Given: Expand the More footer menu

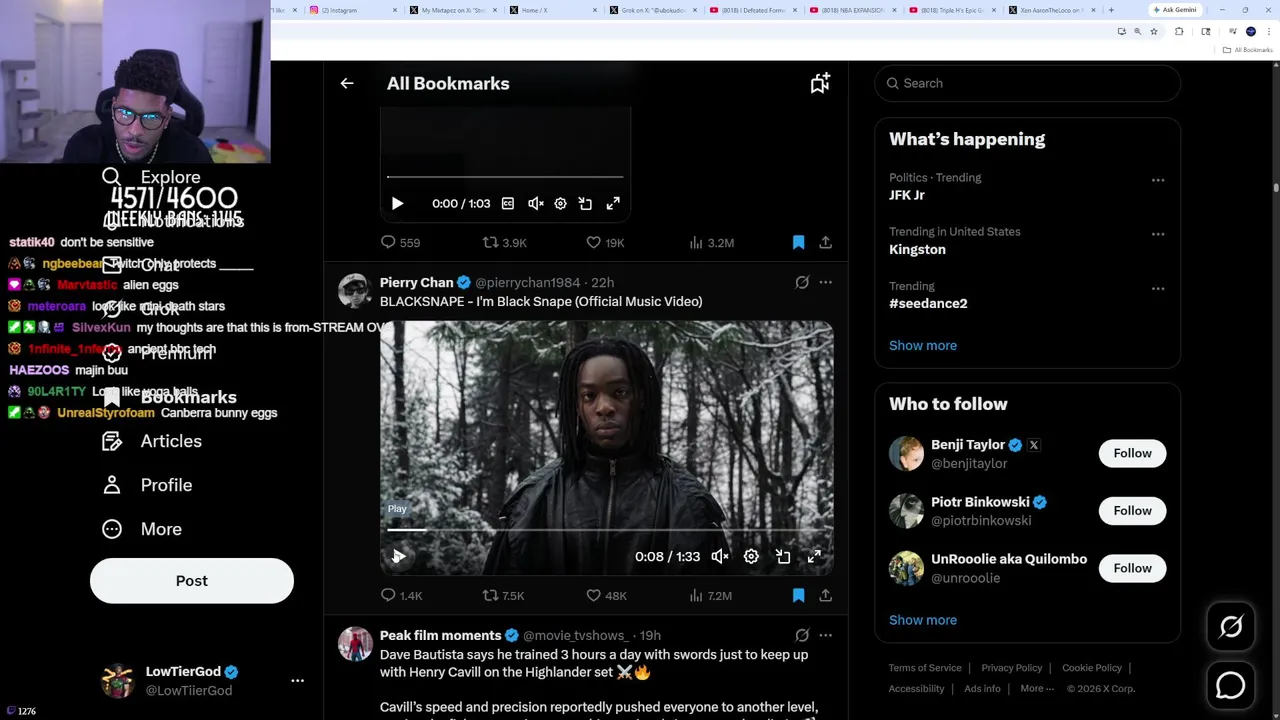Looking at the screenshot, I should [1037, 688].
